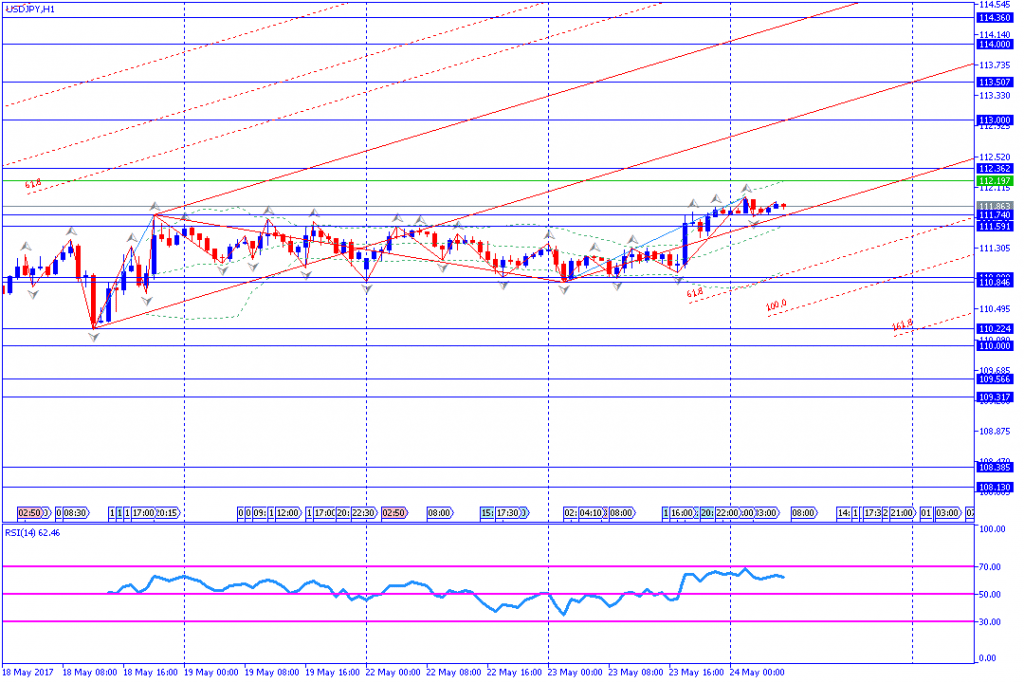Click the 108.130 price level label
1024x683 pixels.
point(995,488)
